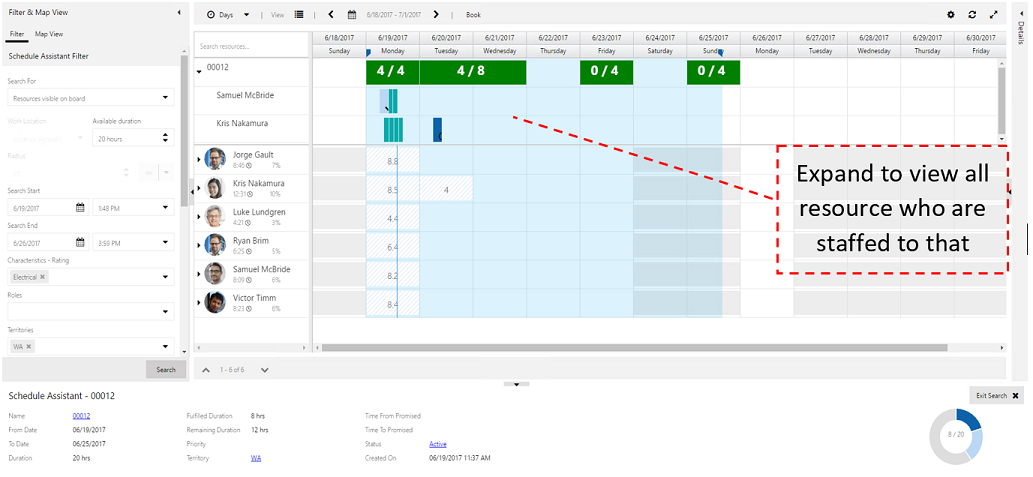Advance to the next date range
Viewport: 1033px width, 477px height.
436,15
